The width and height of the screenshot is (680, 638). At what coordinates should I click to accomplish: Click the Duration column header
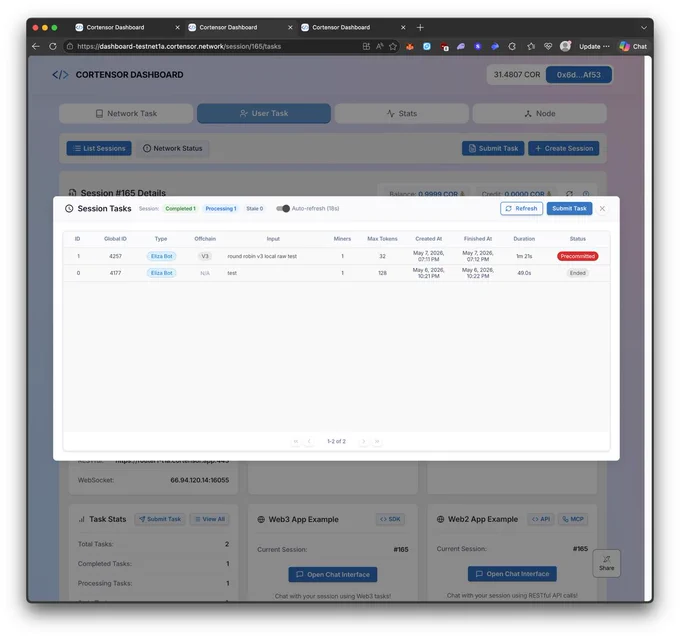524,239
